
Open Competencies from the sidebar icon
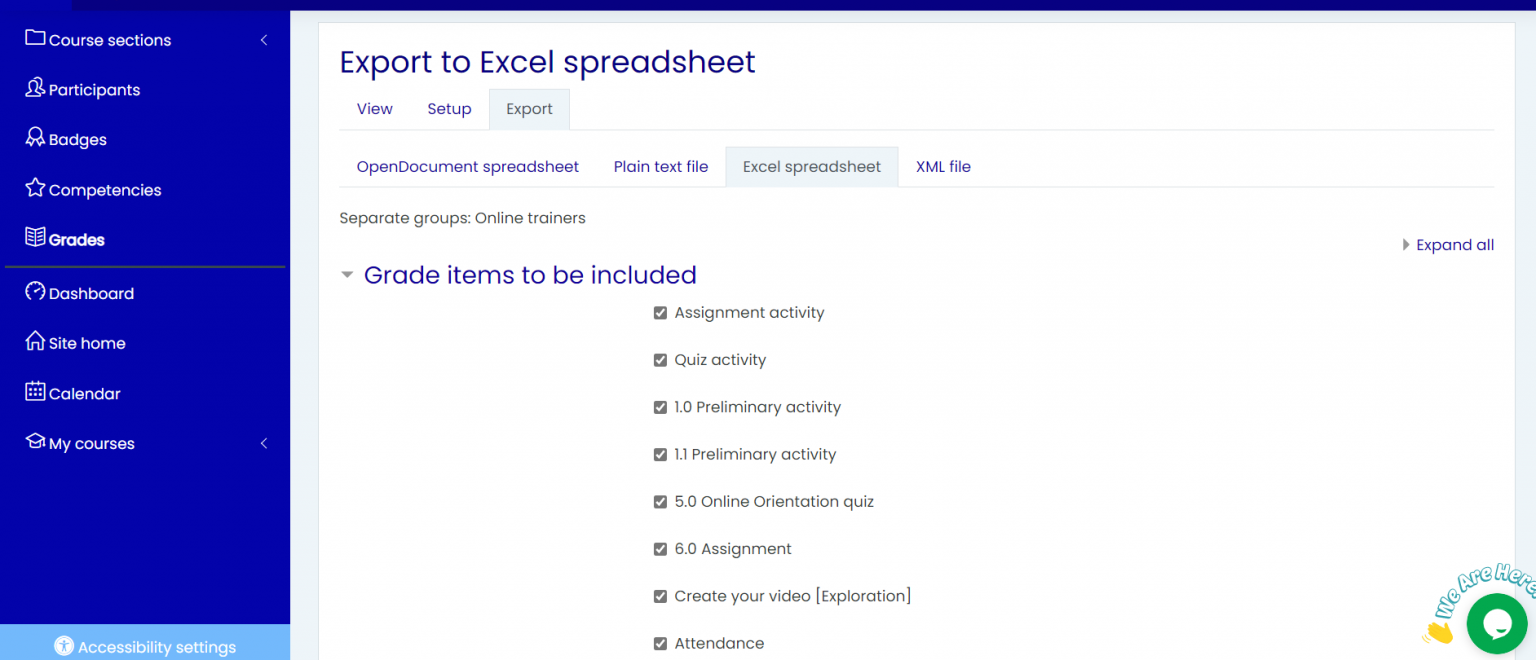(x=33, y=189)
